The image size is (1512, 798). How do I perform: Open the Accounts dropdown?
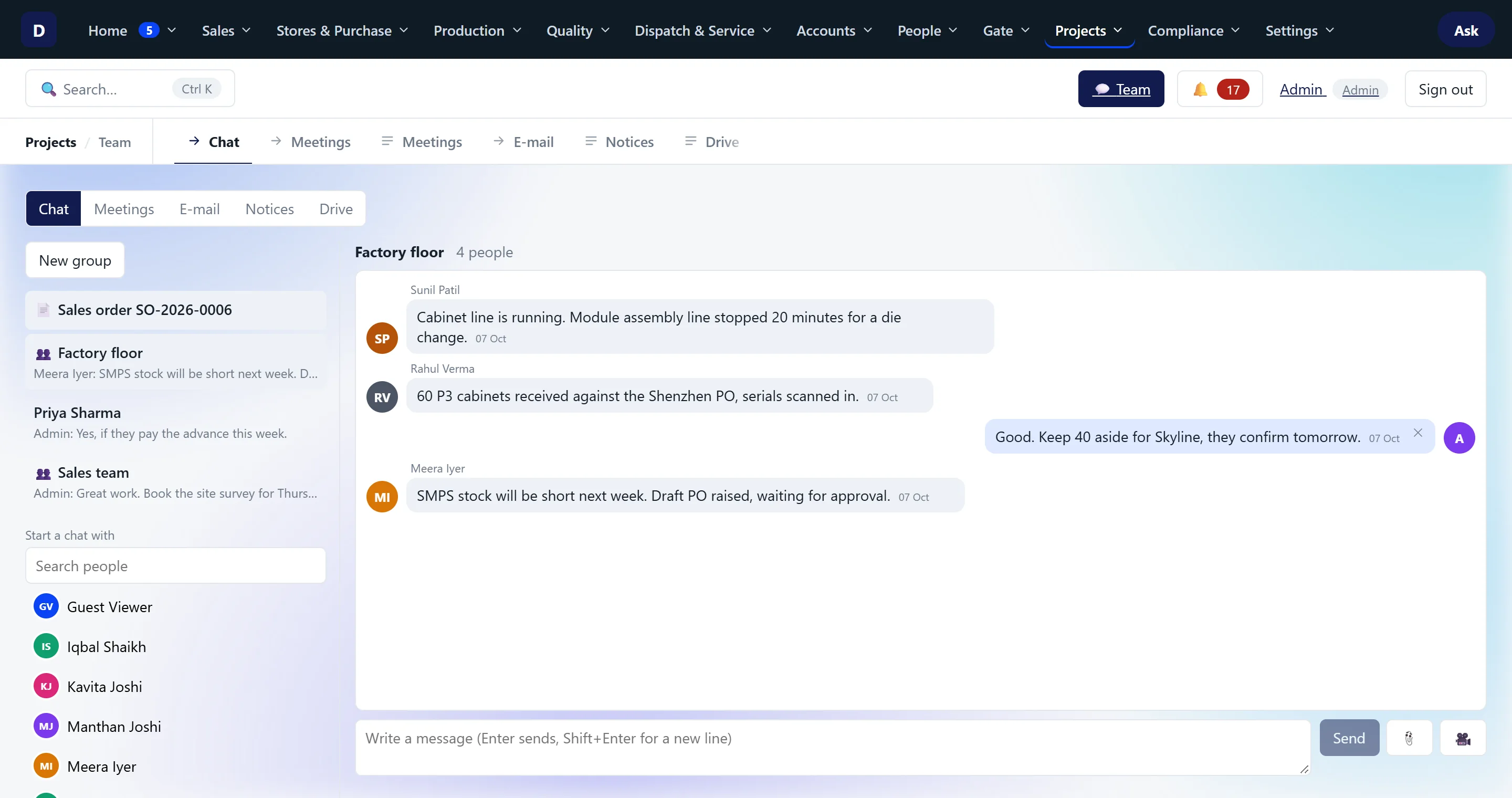834,30
